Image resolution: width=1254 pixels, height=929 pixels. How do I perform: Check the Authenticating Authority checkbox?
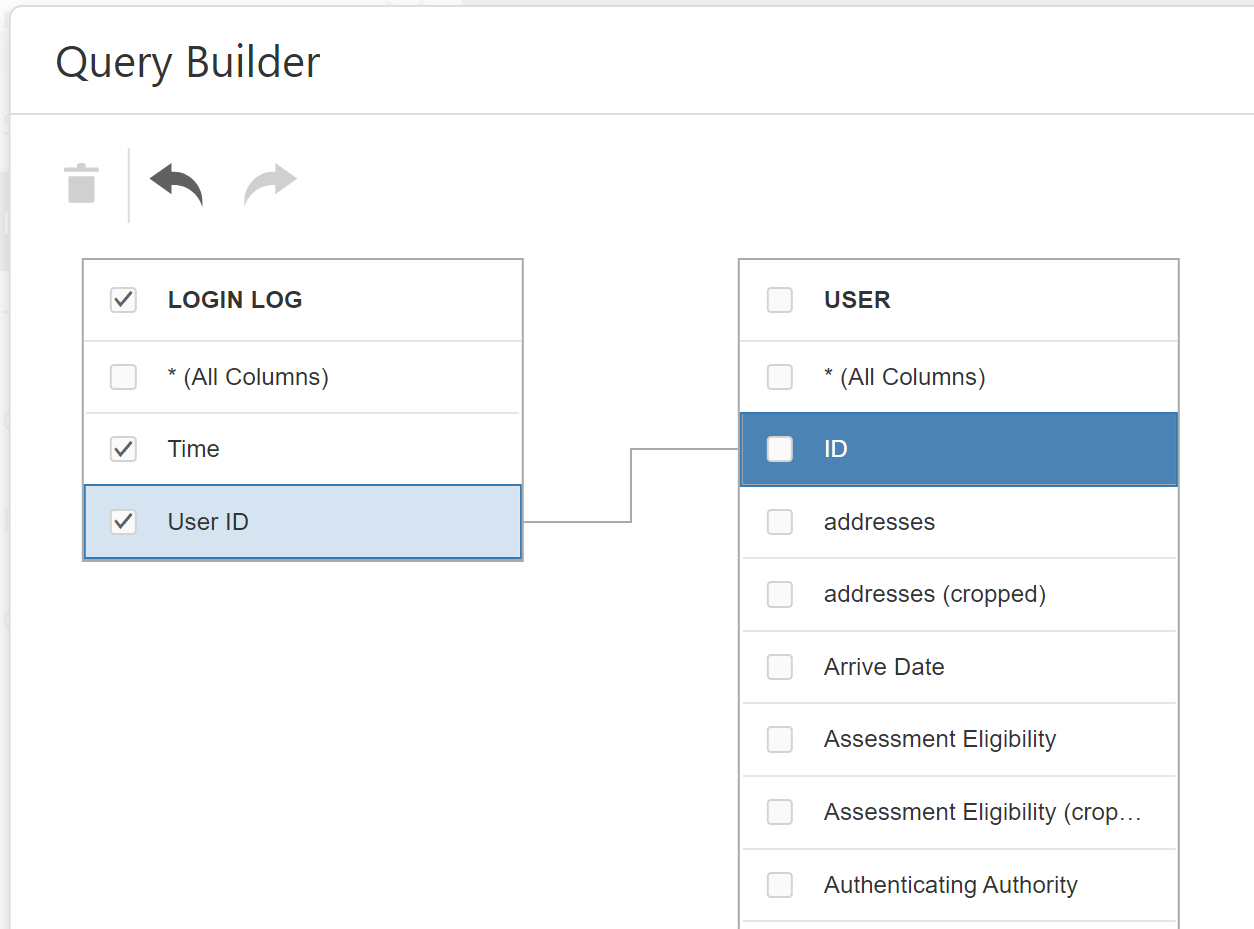[779, 885]
